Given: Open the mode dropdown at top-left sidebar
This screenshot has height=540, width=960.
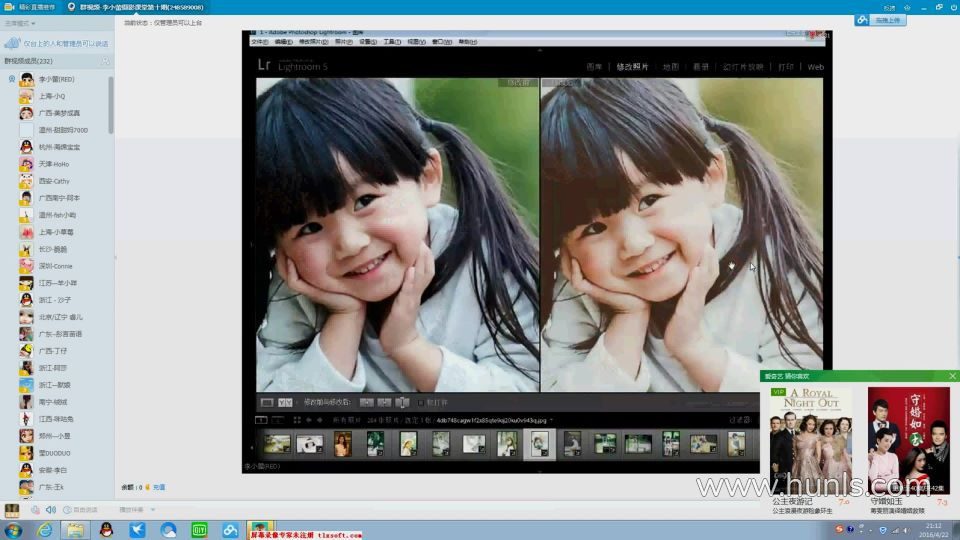Looking at the screenshot, I should point(20,23).
